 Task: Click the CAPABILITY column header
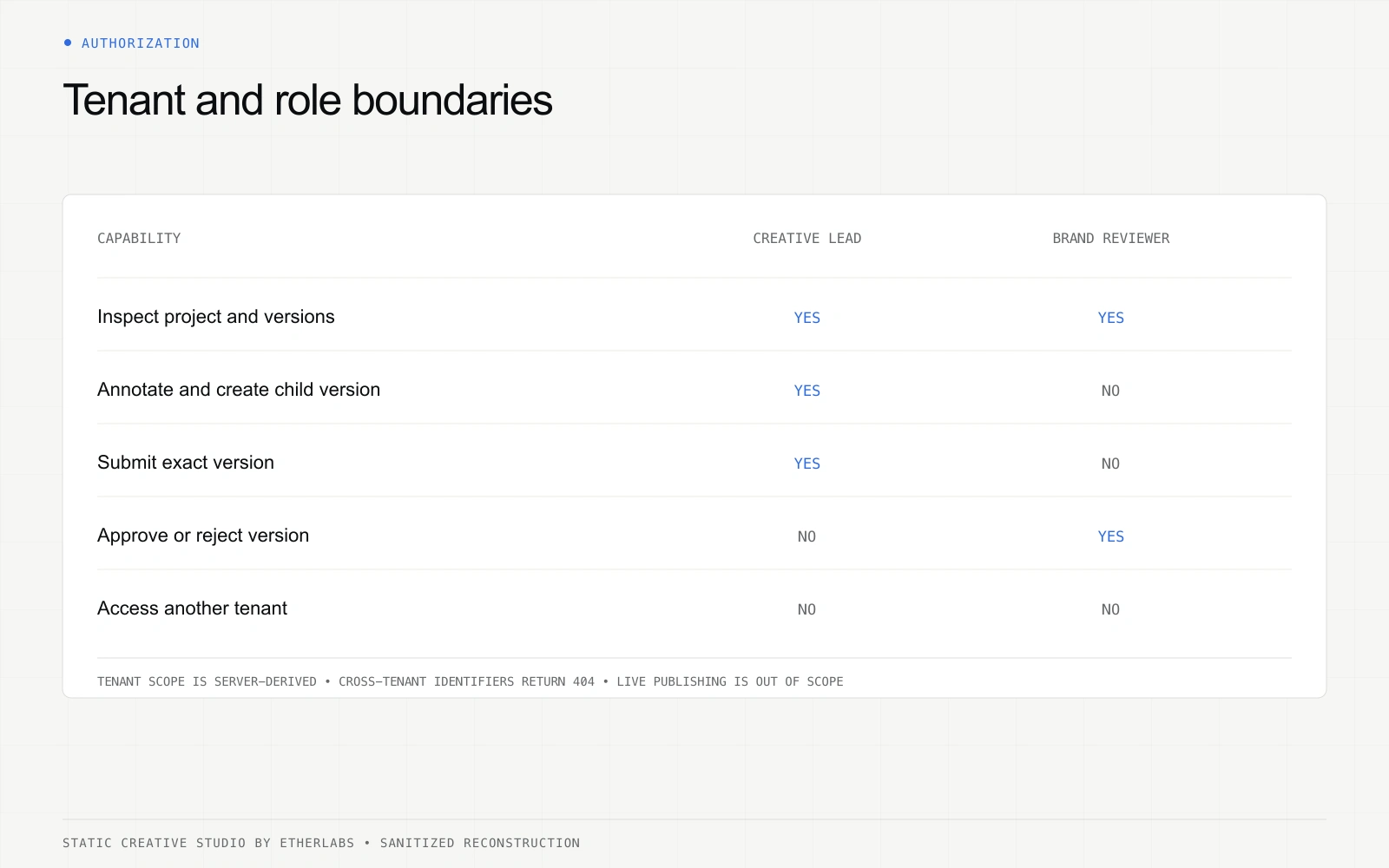click(139, 239)
